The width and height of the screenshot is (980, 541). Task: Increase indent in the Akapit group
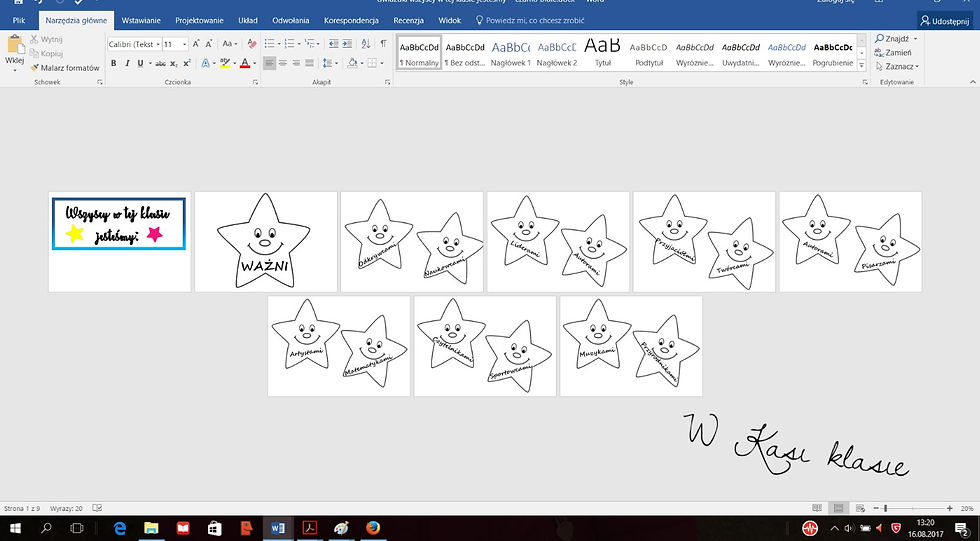tap(347, 44)
